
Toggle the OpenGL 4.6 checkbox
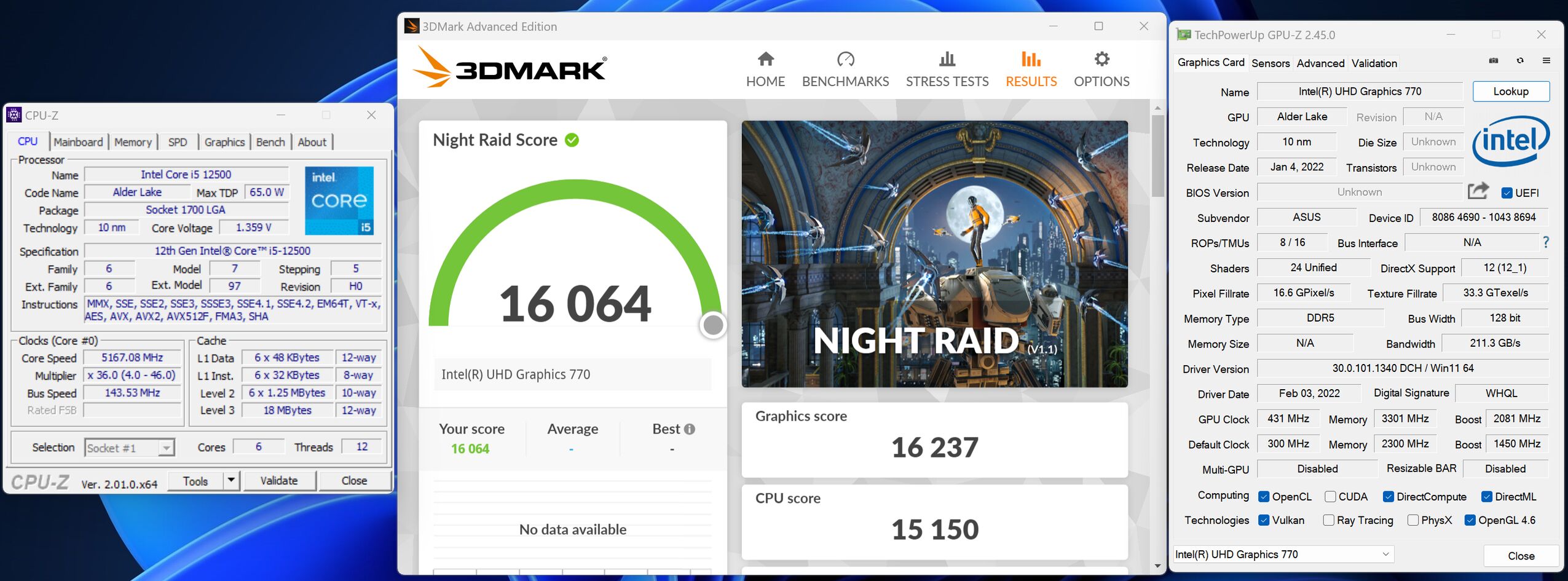pos(1470,520)
